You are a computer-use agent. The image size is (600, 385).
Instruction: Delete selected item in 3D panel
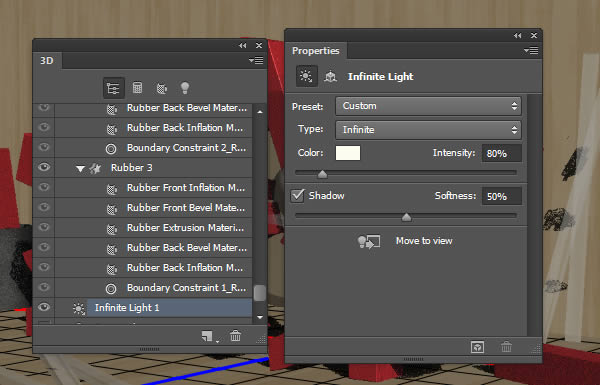235,336
